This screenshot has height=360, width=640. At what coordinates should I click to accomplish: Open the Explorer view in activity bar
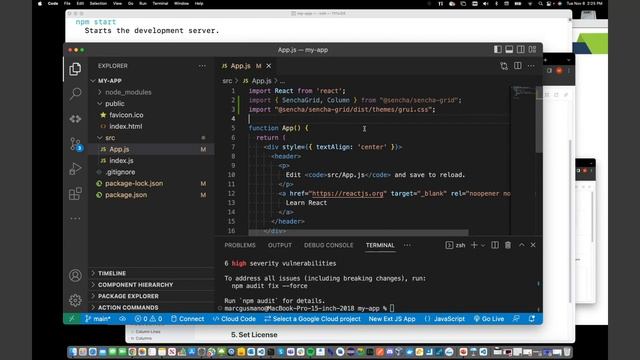75,69
